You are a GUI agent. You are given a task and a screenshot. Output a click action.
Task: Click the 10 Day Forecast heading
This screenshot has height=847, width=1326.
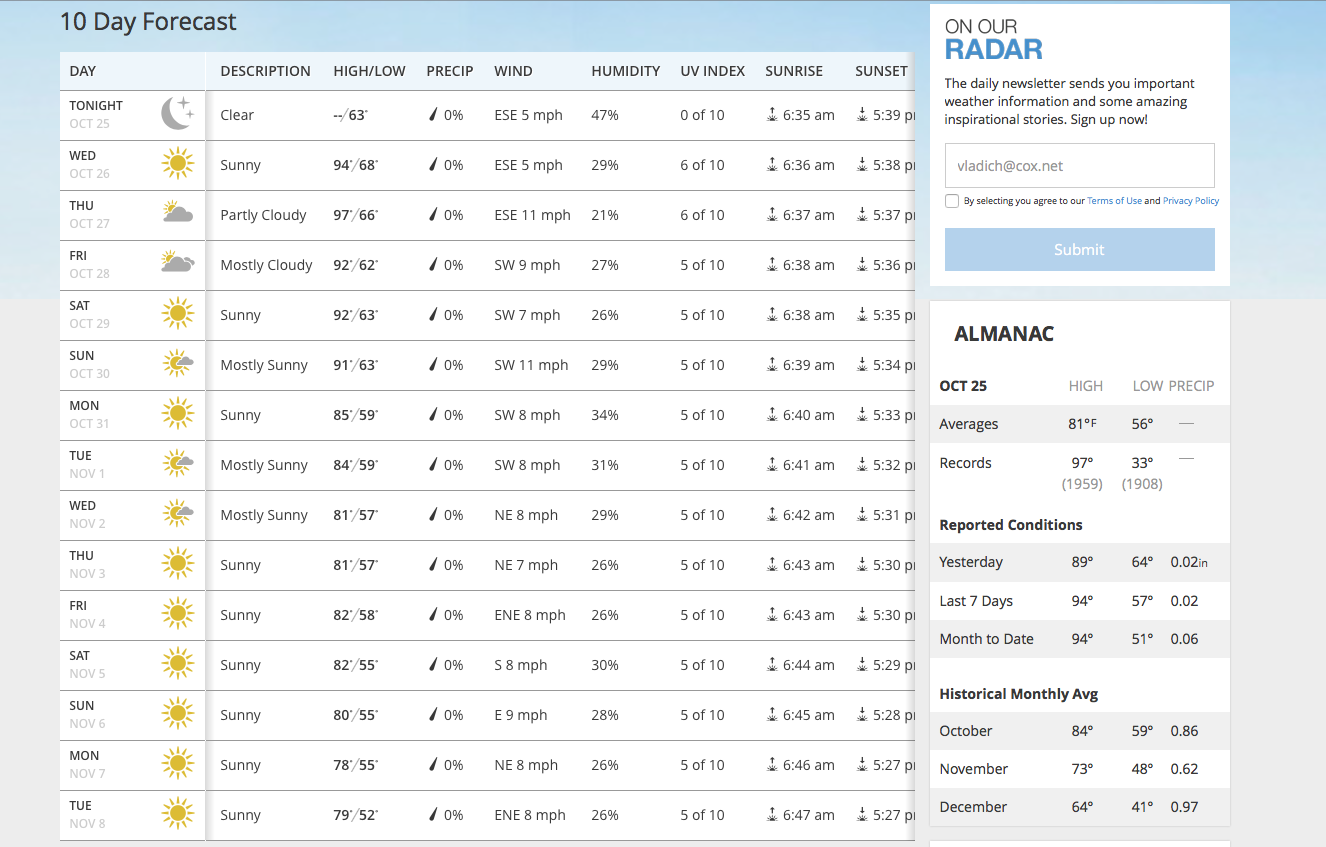tap(148, 21)
